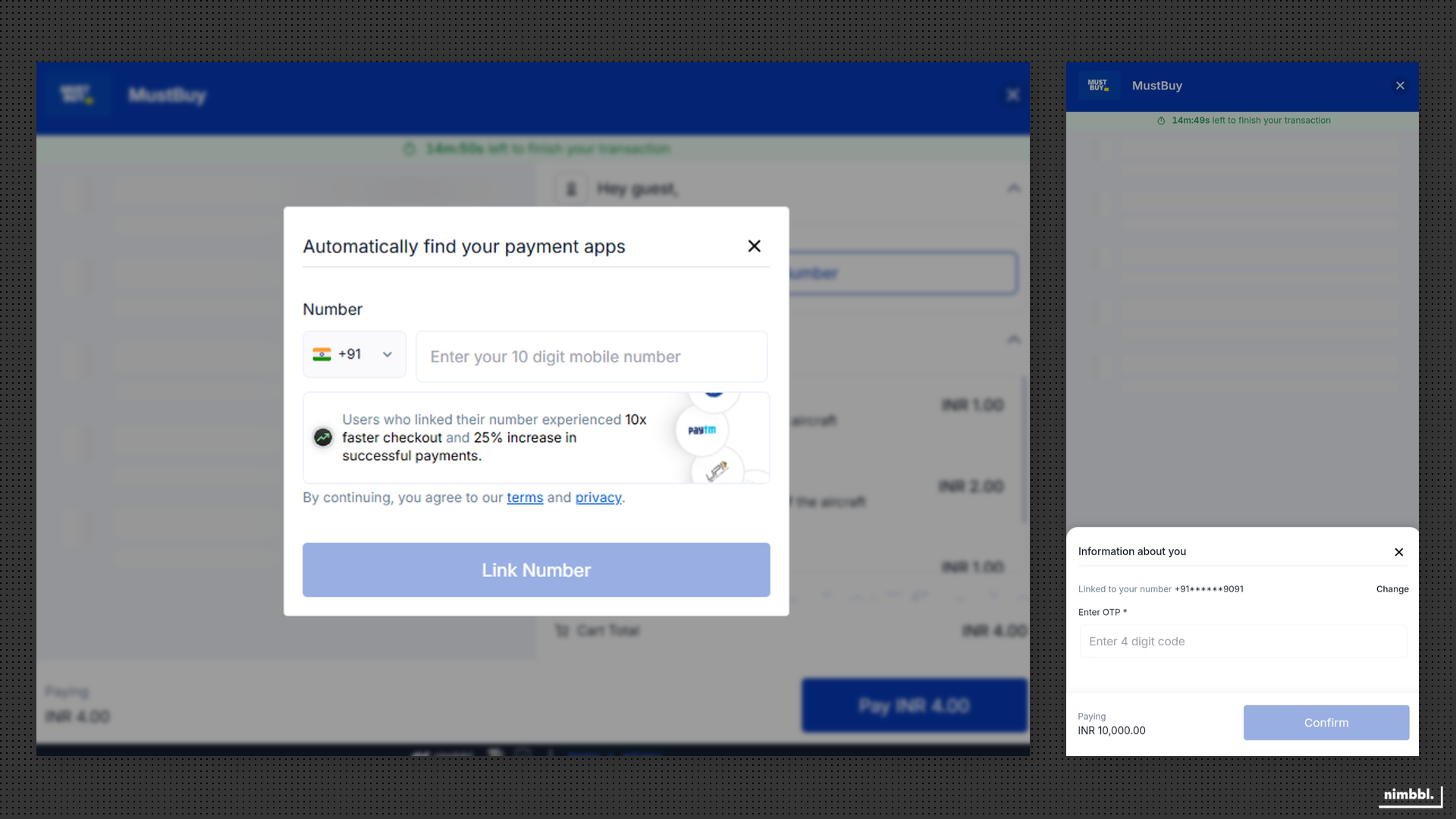Collapse the order summary section chevron
The width and height of the screenshot is (1456, 819).
pyautogui.click(x=1014, y=339)
